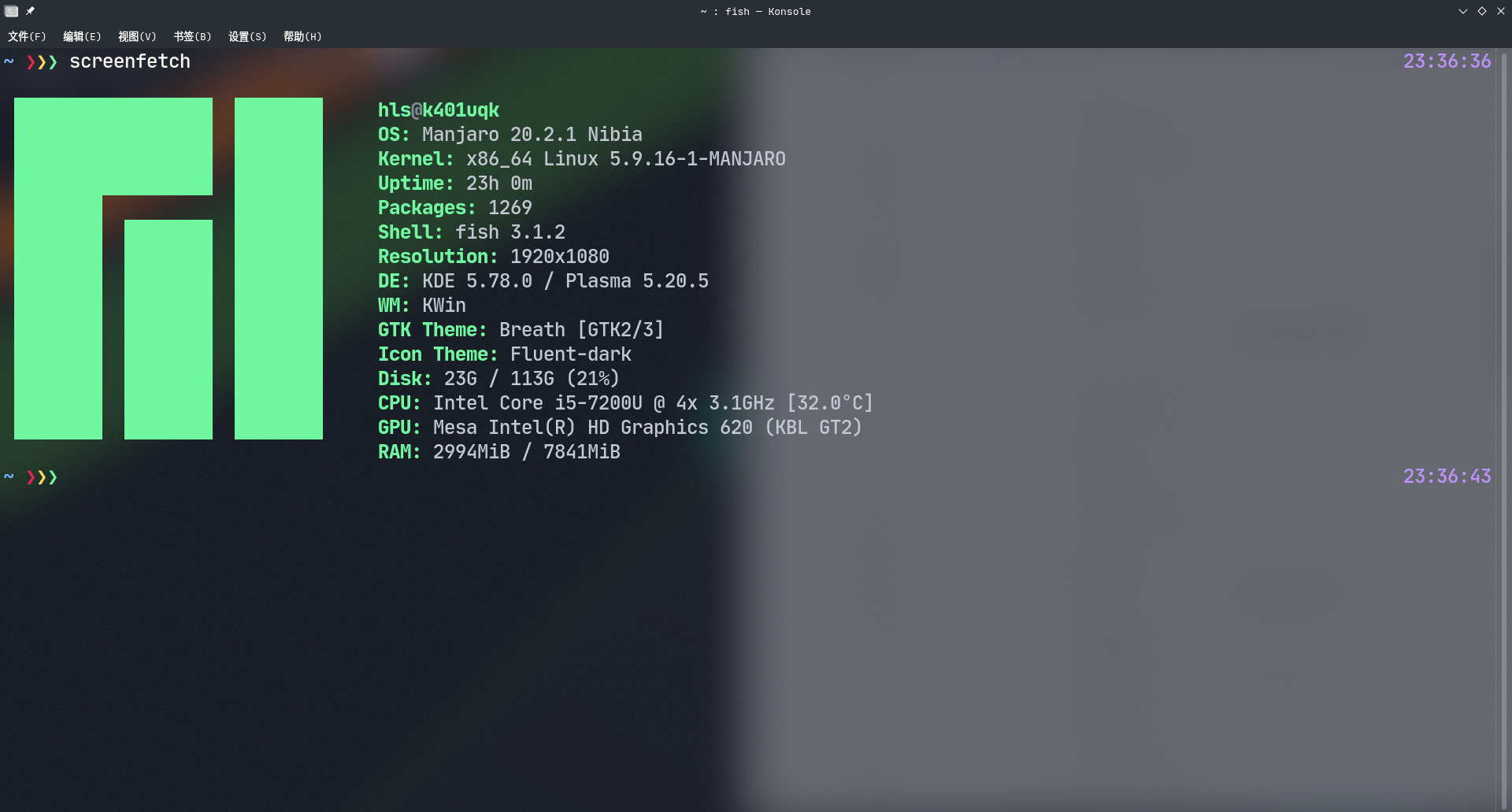1512x812 pixels.
Task: Click the Packages: 1269 line
Action: tap(455, 208)
